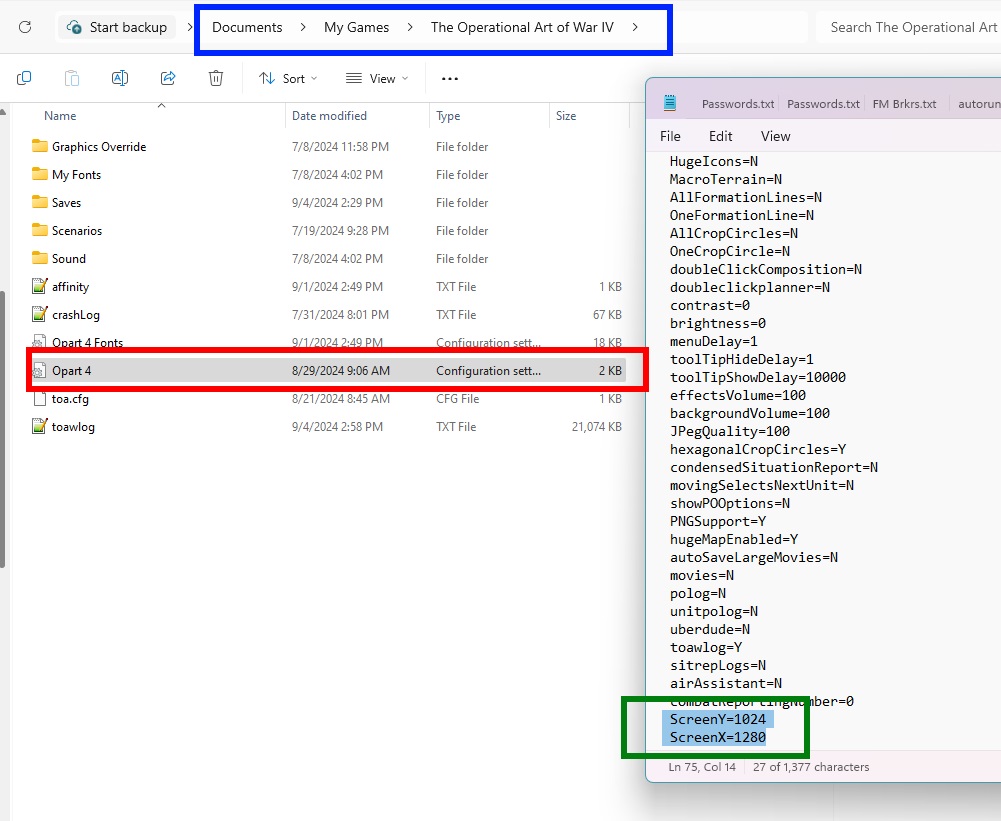Screen dimensions: 1001x821
Task: Expand chevron after The Operational Art of War IV
Action: [635, 27]
